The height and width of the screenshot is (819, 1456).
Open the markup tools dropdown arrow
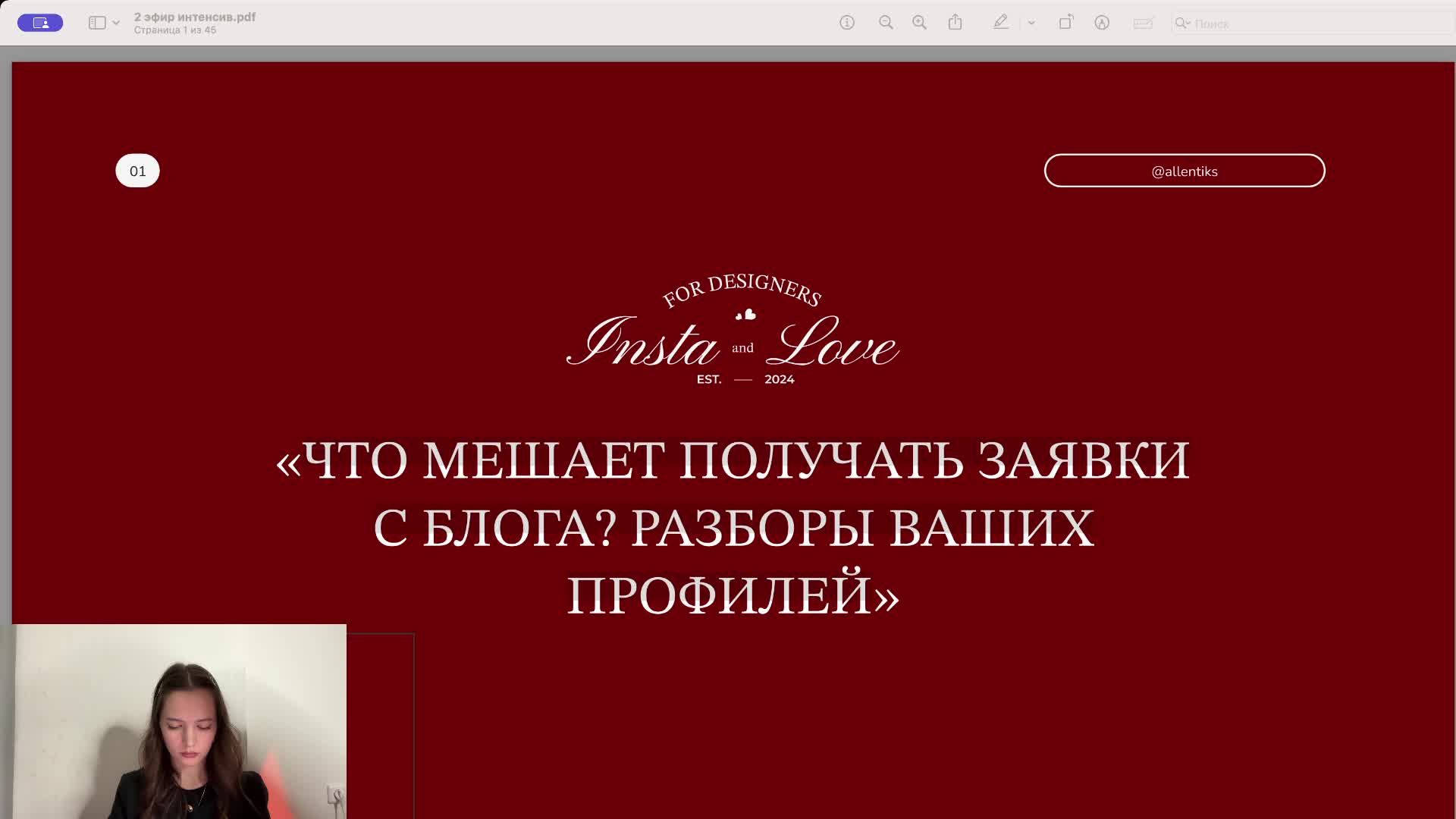click(1031, 23)
